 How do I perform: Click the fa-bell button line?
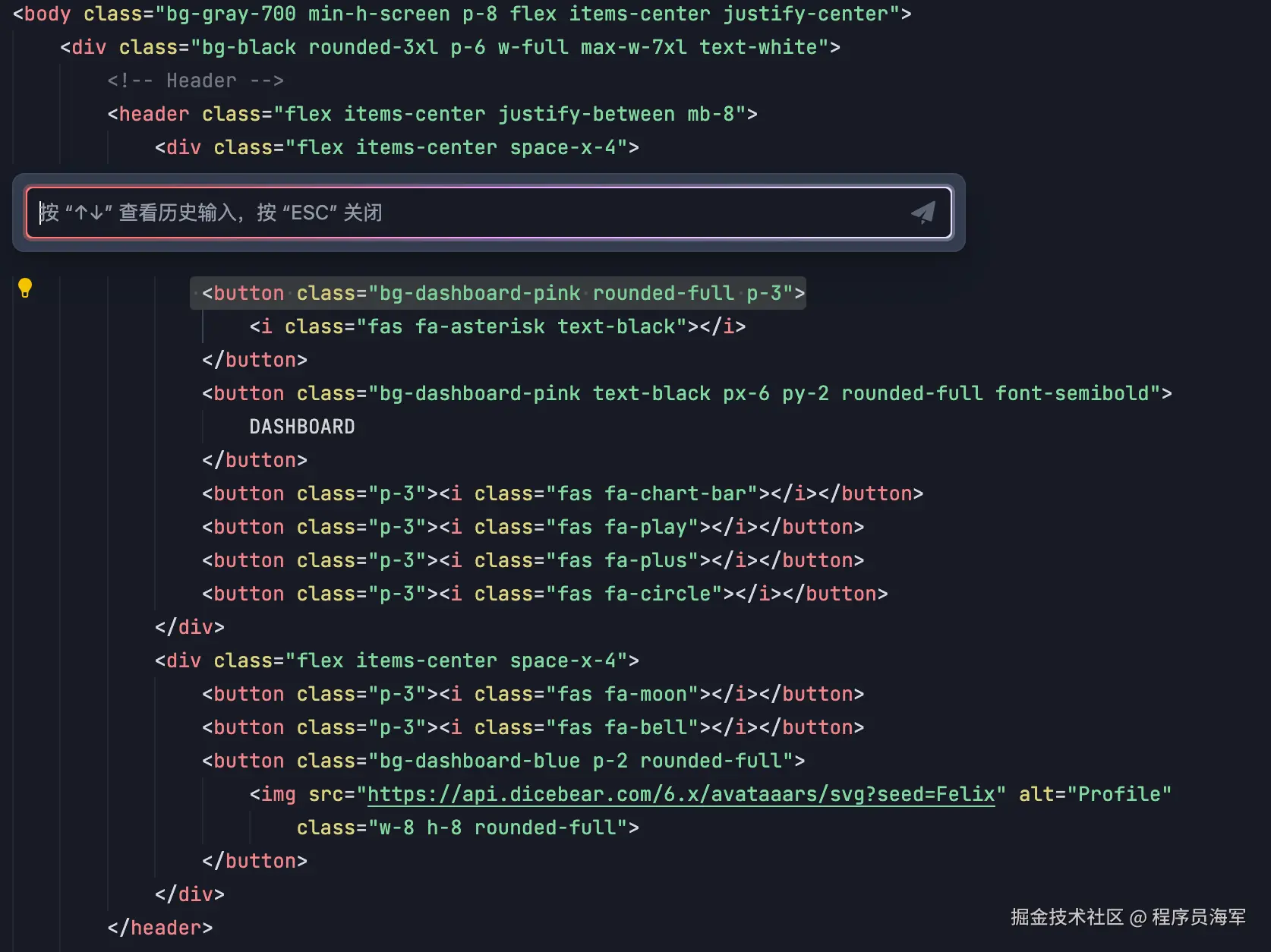pyautogui.click(x=532, y=727)
